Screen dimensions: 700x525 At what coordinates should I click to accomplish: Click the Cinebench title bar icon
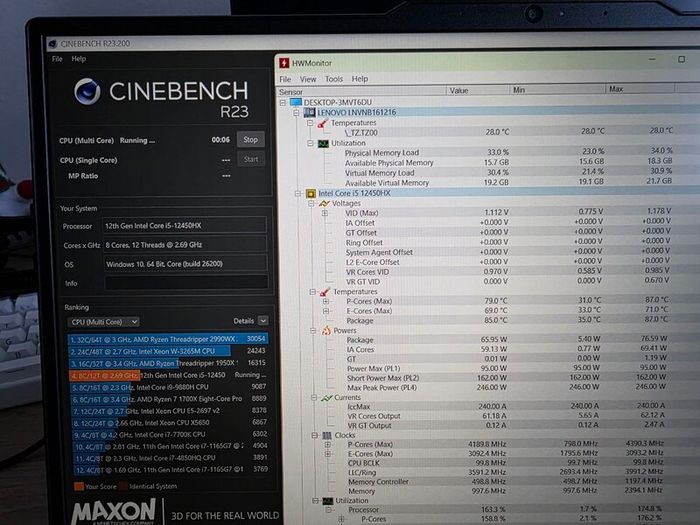coord(53,44)
